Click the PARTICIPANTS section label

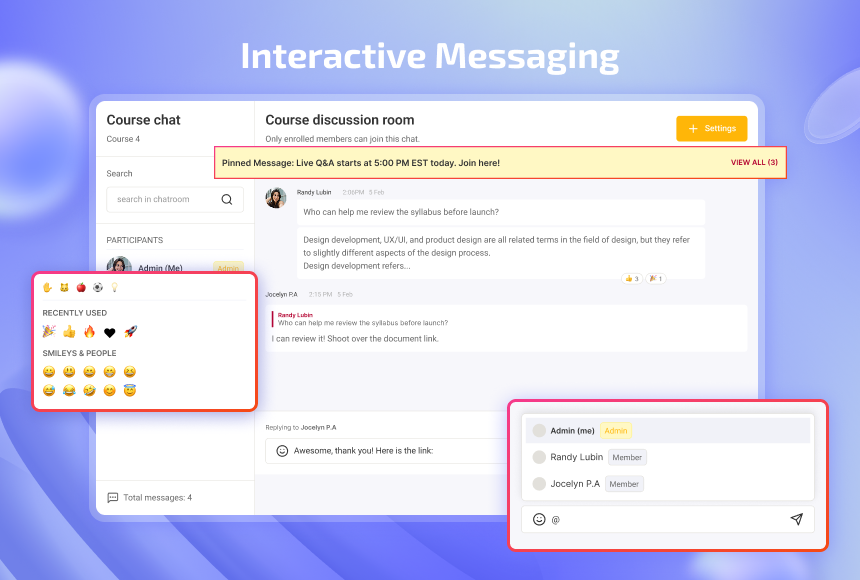134,240
